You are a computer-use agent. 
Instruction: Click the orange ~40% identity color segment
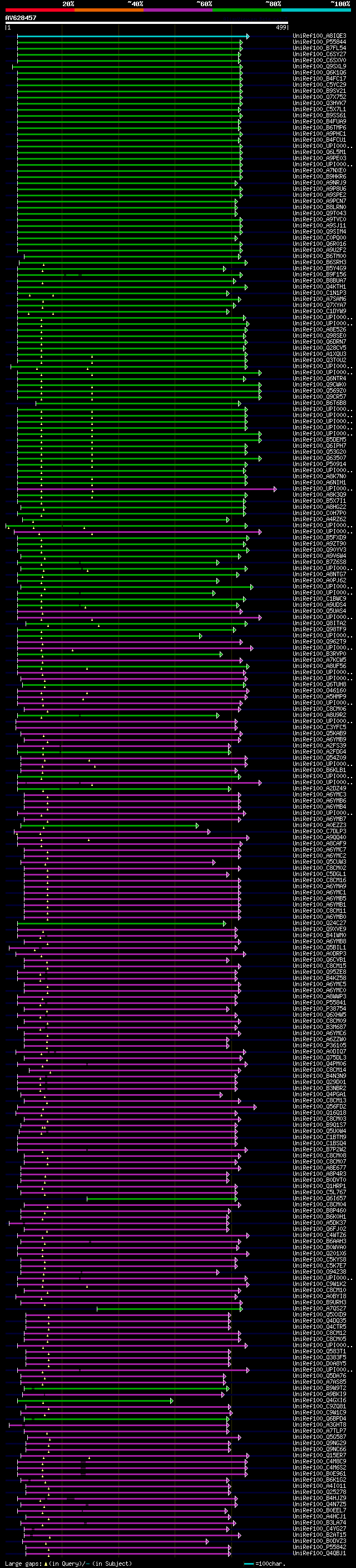pyautogui.click(x=109, y=10)
